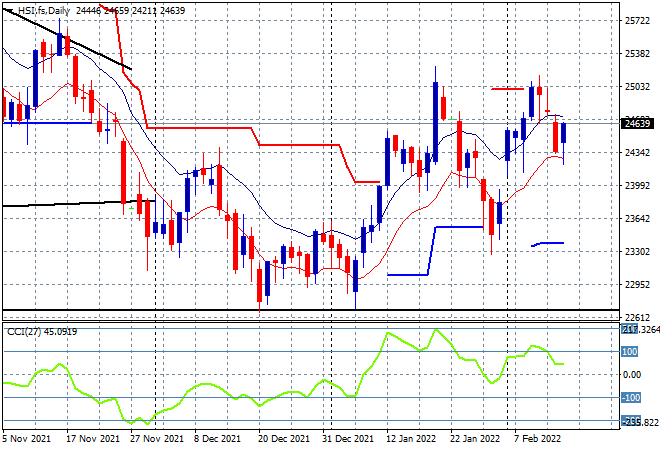Select the 7 Feb 2022 date label
Screen dimensions: 660x450
click(537, 439)
